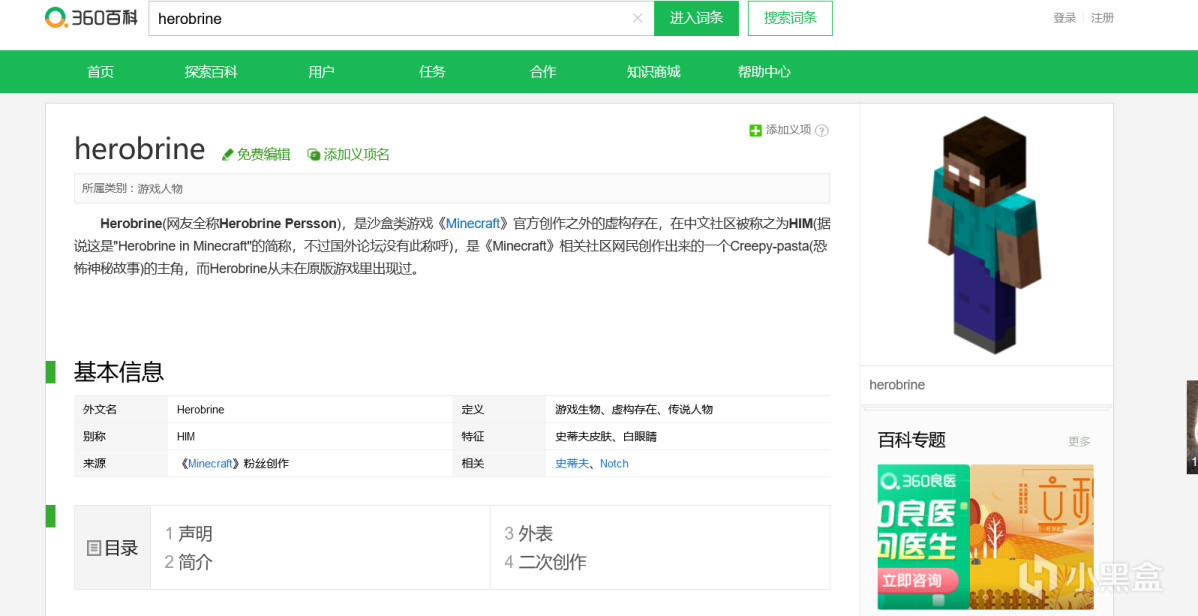Image resolution: width=1198 pixels, height=616 pixels.
Task: Open the 知识商城 navigation item
Action: tap(653, 72)
